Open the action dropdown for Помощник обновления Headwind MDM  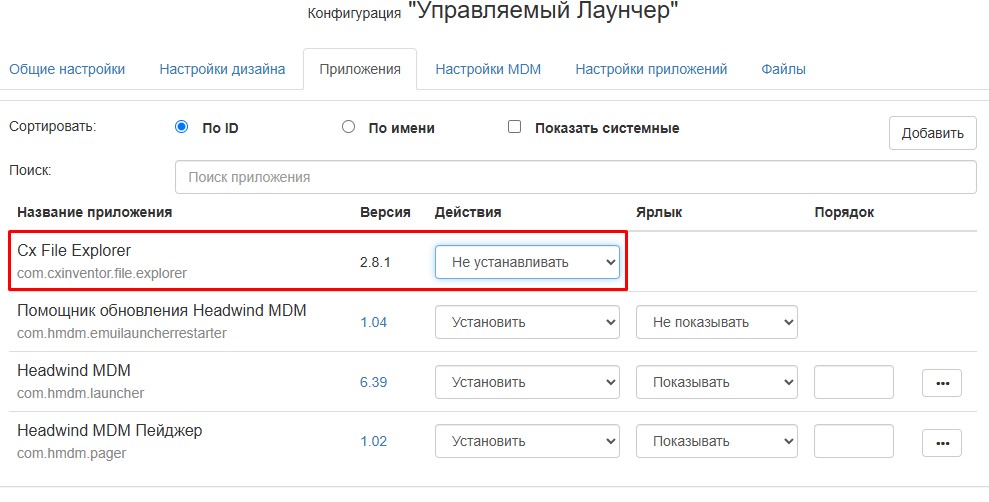527,322
